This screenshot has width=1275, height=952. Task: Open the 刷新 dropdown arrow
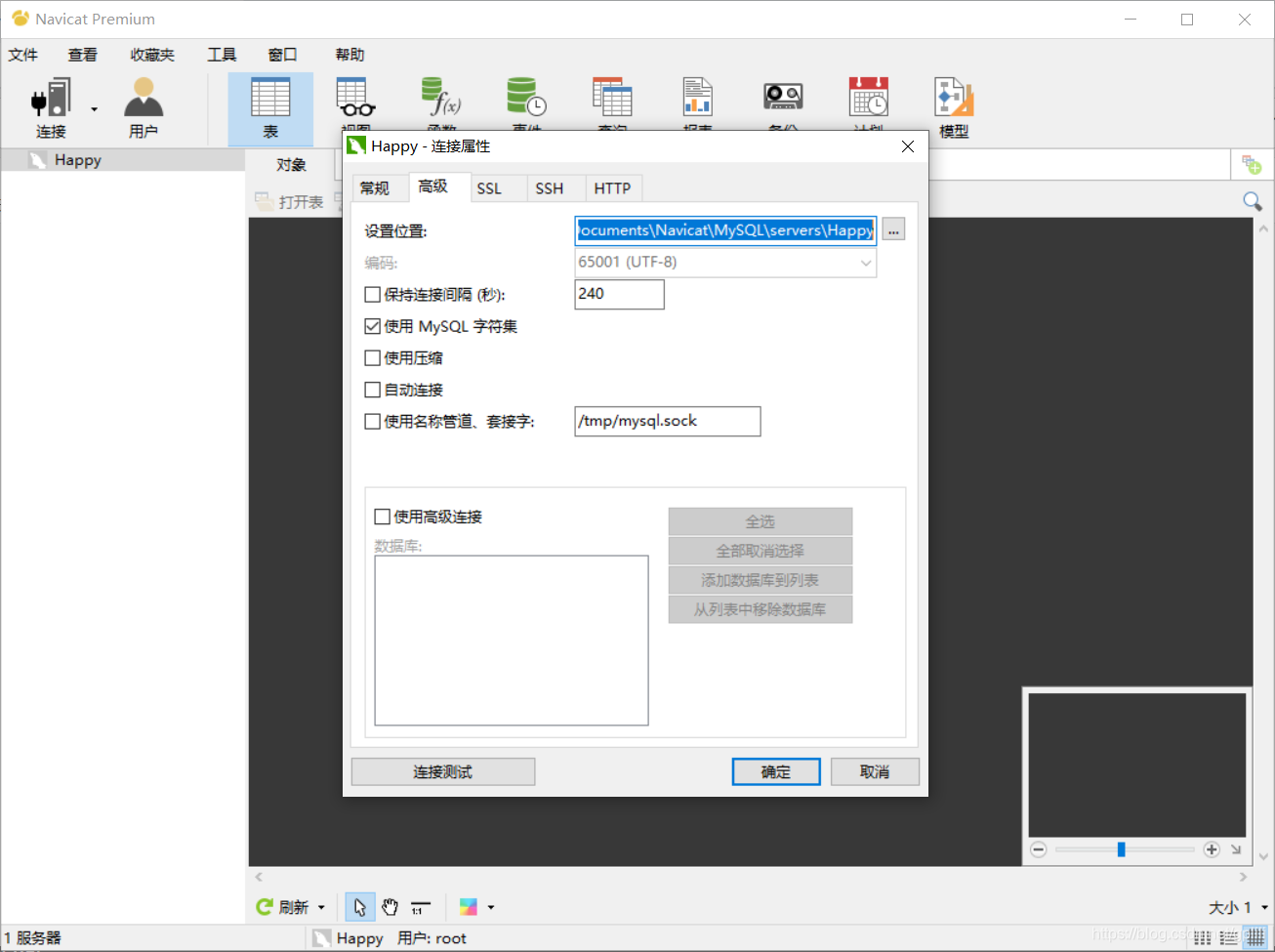pos(321,907)
